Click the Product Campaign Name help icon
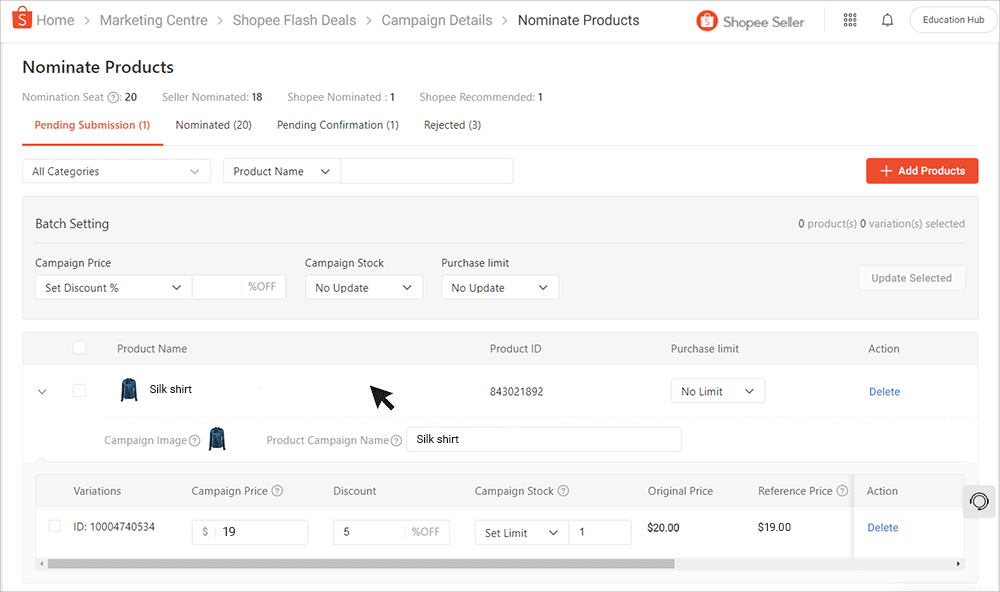Screen dimensions: 1000x592 coord(398,439)
